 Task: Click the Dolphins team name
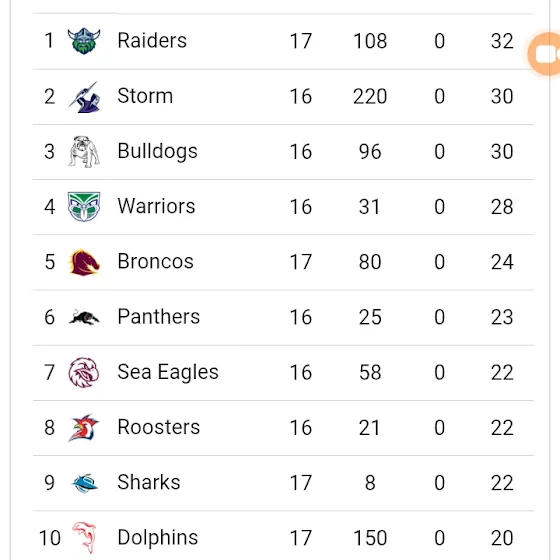point(158,538)
